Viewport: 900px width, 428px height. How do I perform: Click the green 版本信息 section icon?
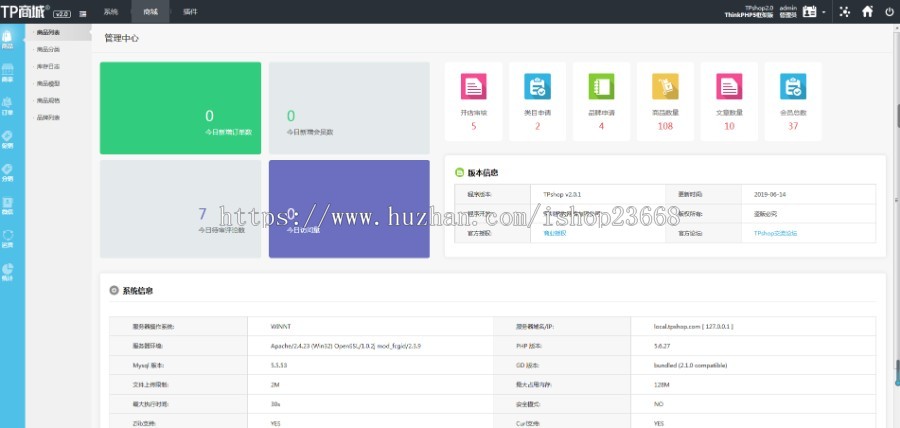point(459,173)
